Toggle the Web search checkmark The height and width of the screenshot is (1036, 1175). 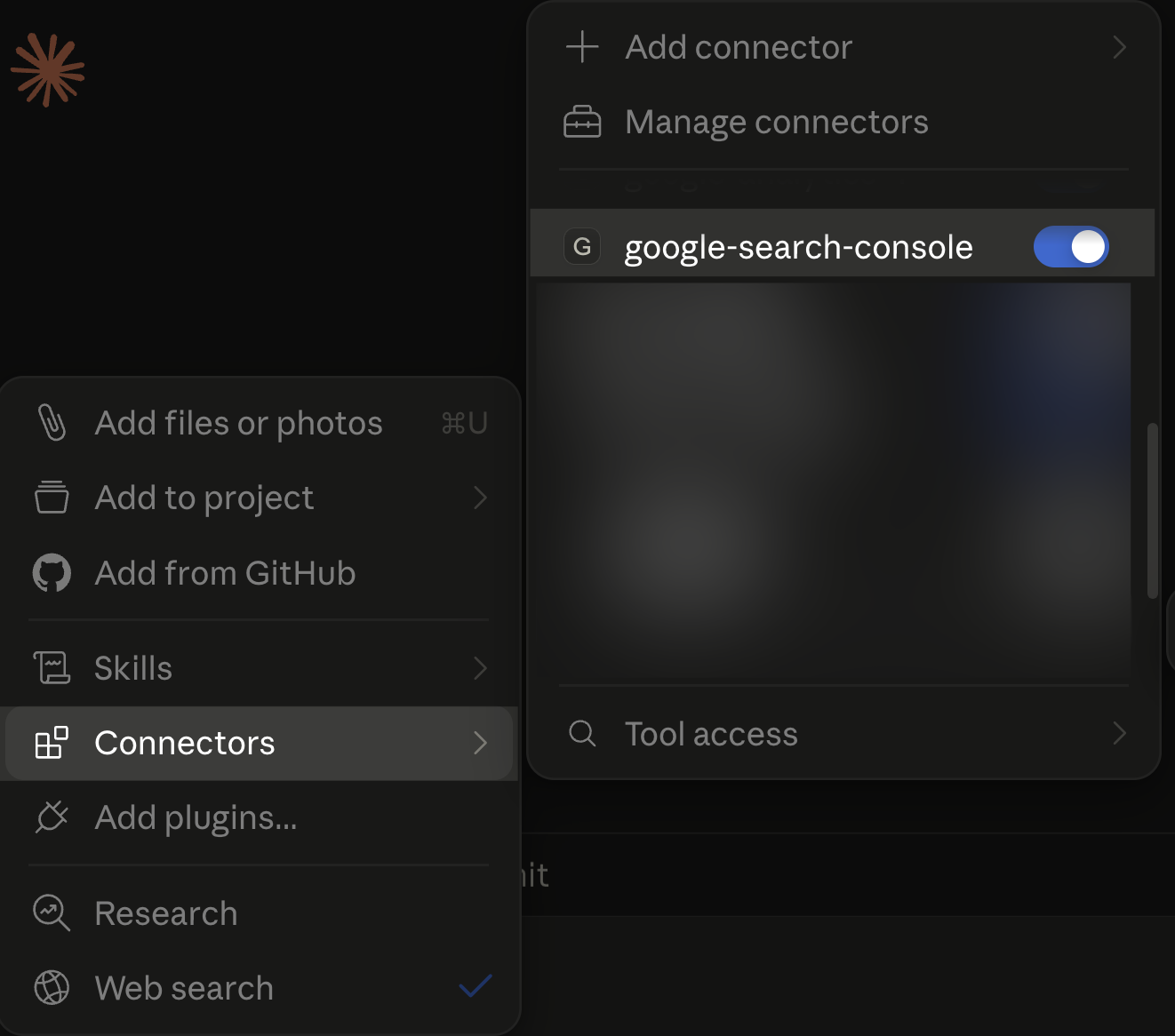pos(476,986)
